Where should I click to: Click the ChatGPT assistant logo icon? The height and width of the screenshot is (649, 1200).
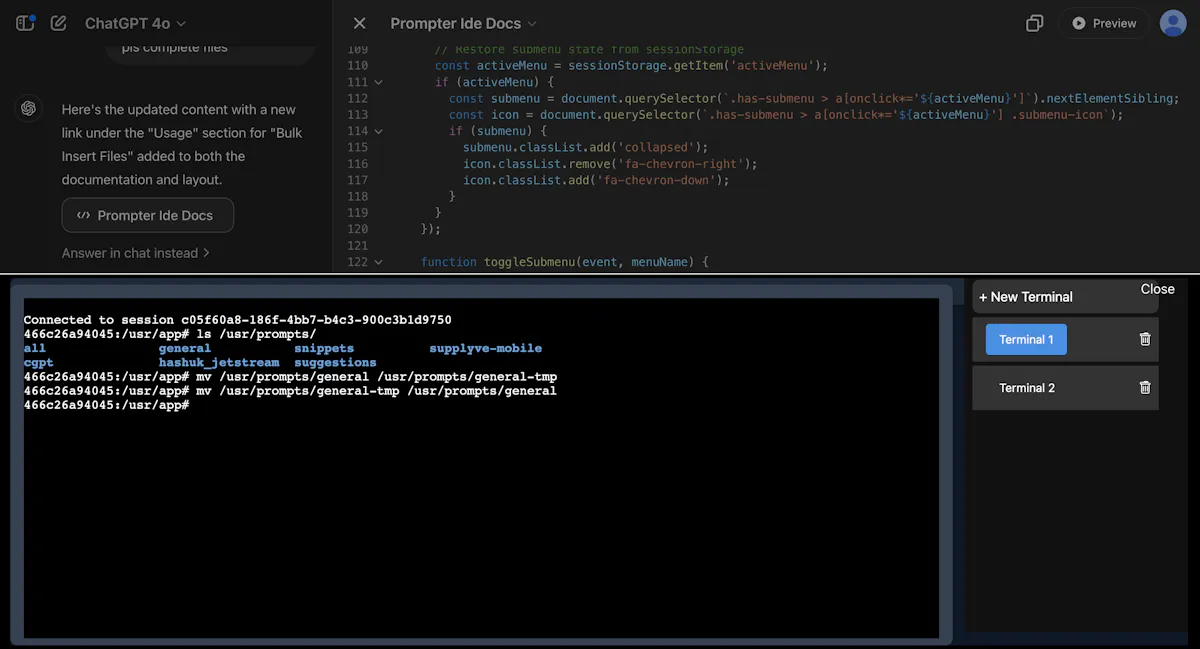tap(28, 108)
